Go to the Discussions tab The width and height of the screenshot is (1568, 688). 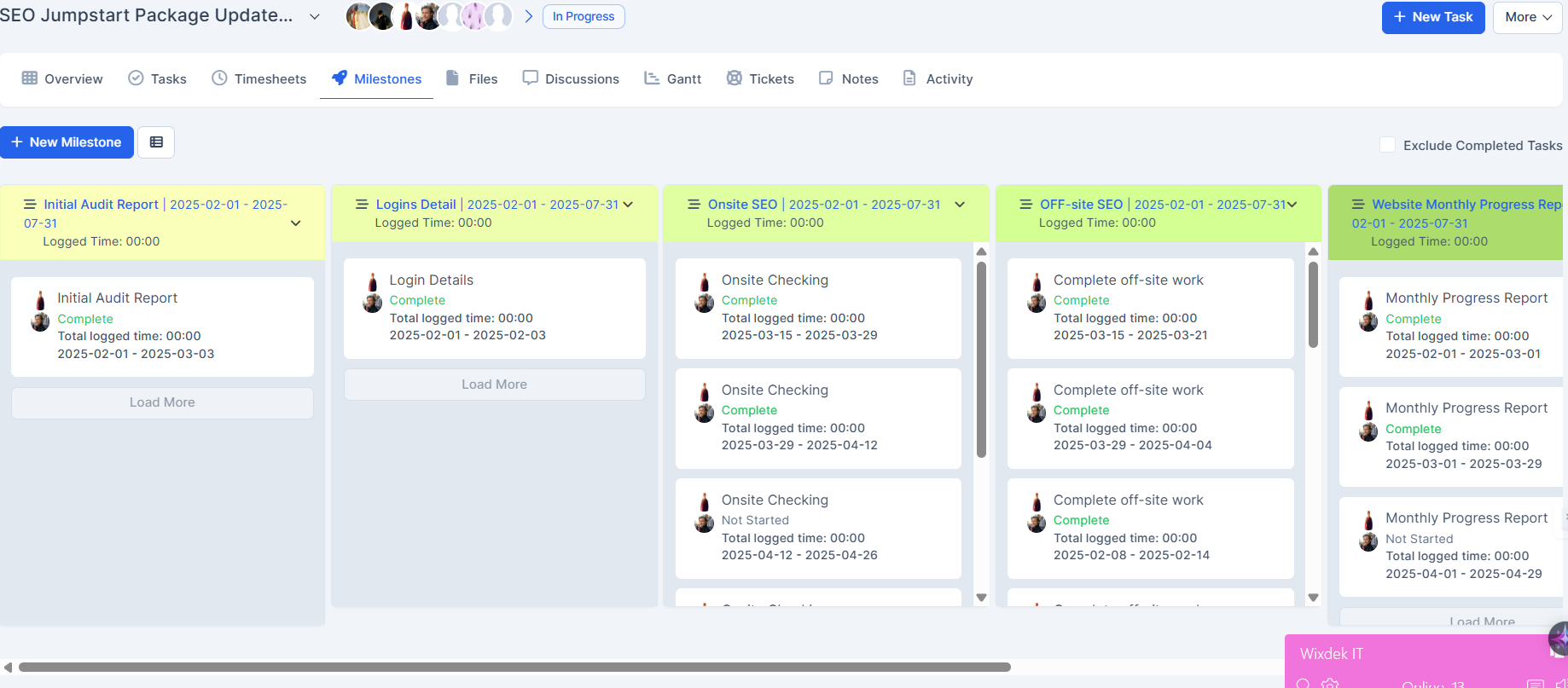coord(571,78)
